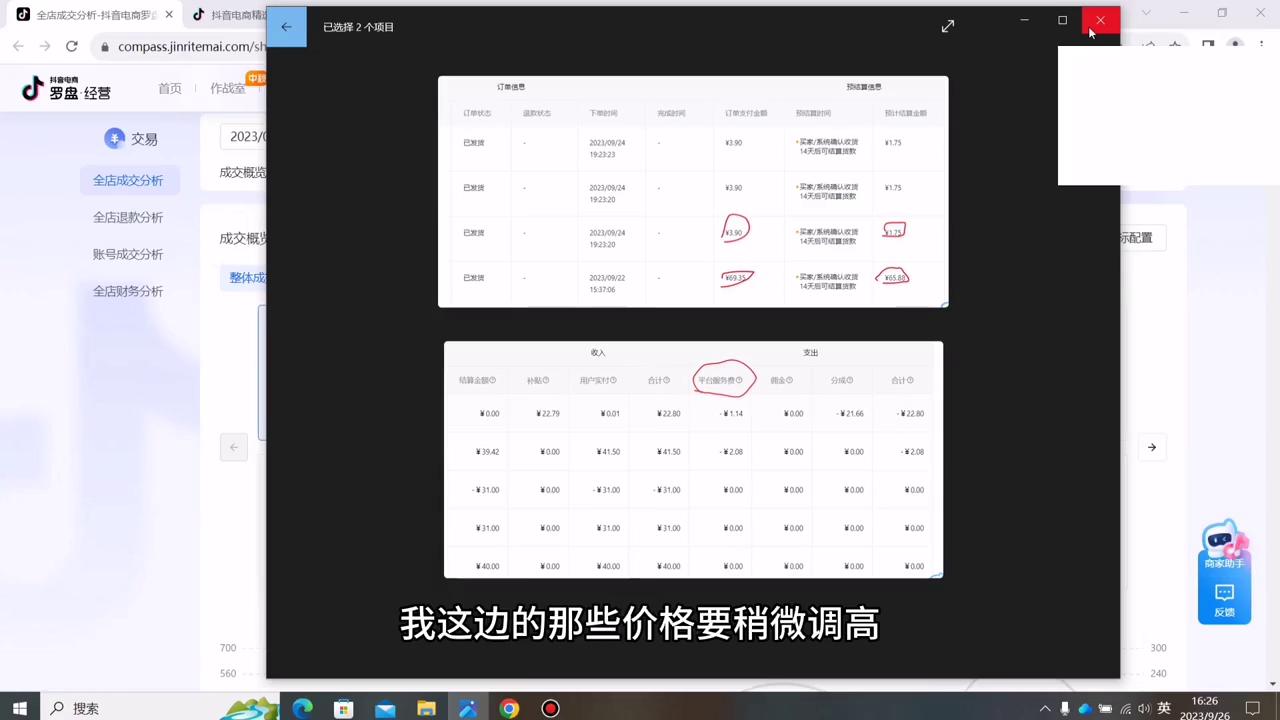The image size is (1280, 720).
Task: Click the 反馈 feedback icon
Action: click(1224, 593)
